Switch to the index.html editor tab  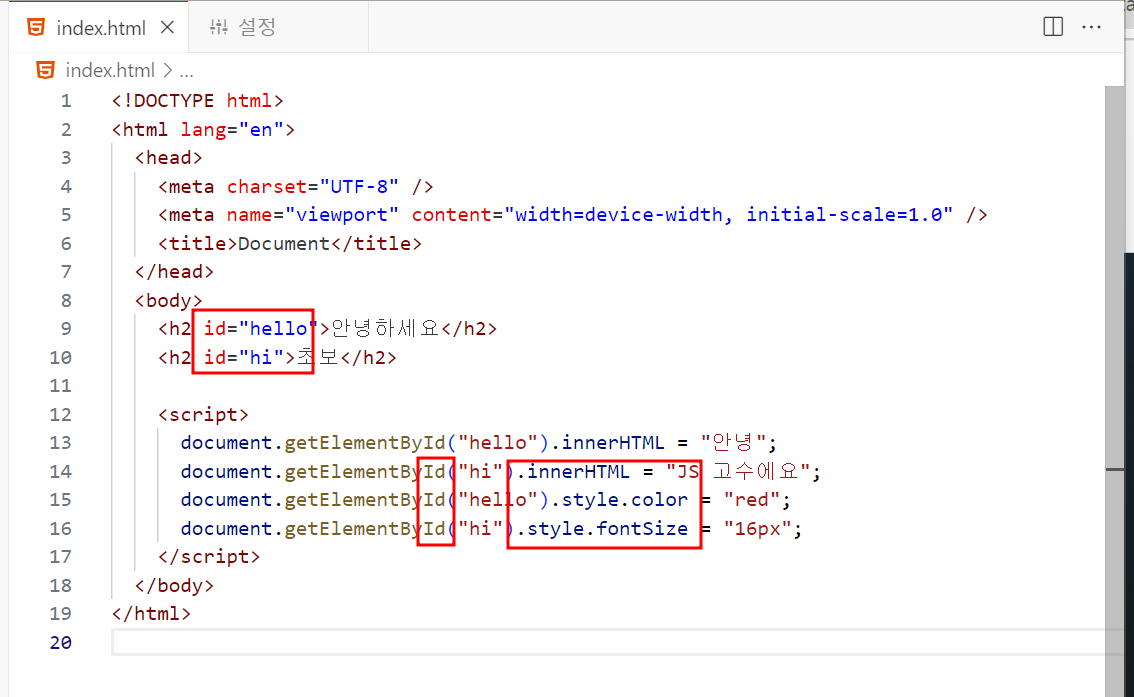(99, 27)
